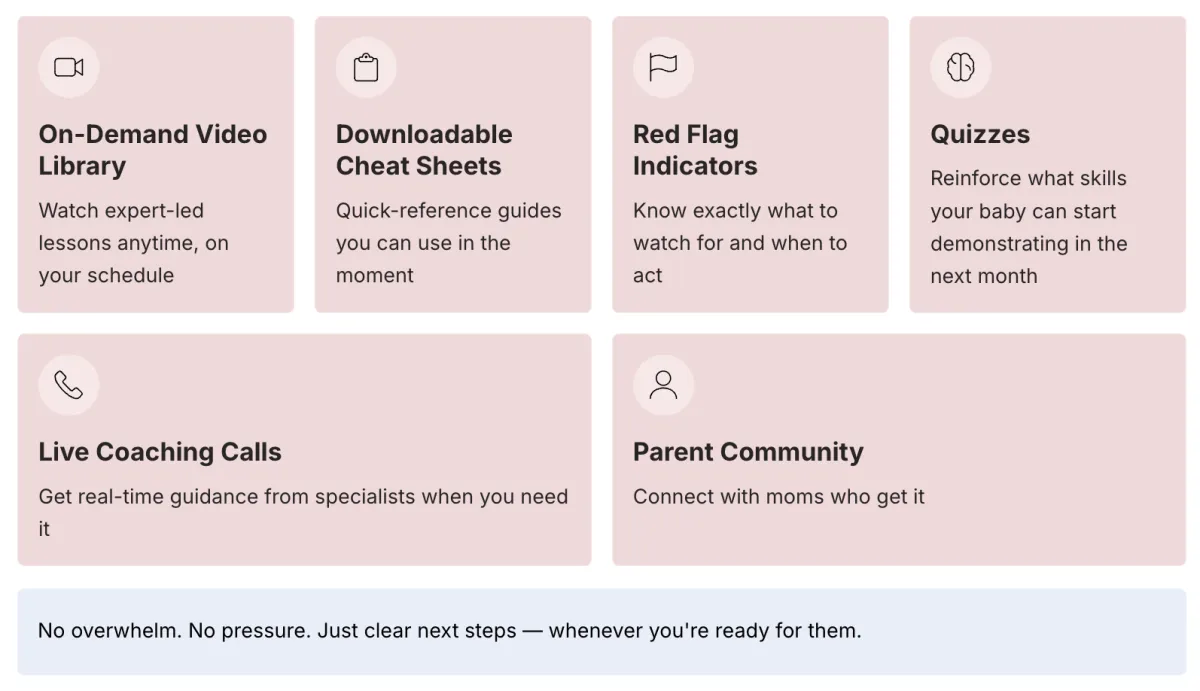Click the flag icon for Red Flag Indicators

[663, 67]
